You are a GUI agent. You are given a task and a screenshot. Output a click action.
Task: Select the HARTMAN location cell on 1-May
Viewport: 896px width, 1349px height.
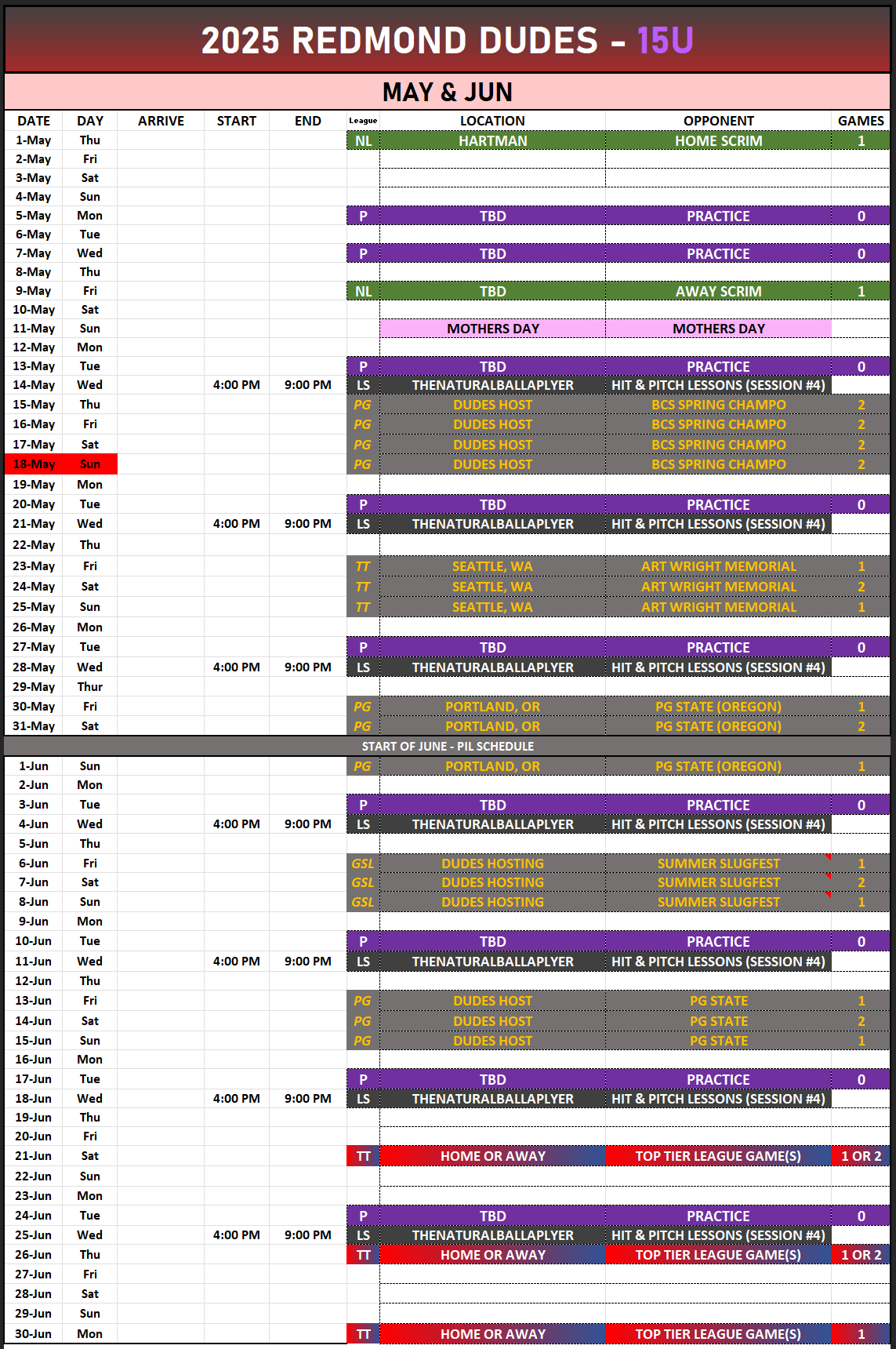tap(492, 140)
